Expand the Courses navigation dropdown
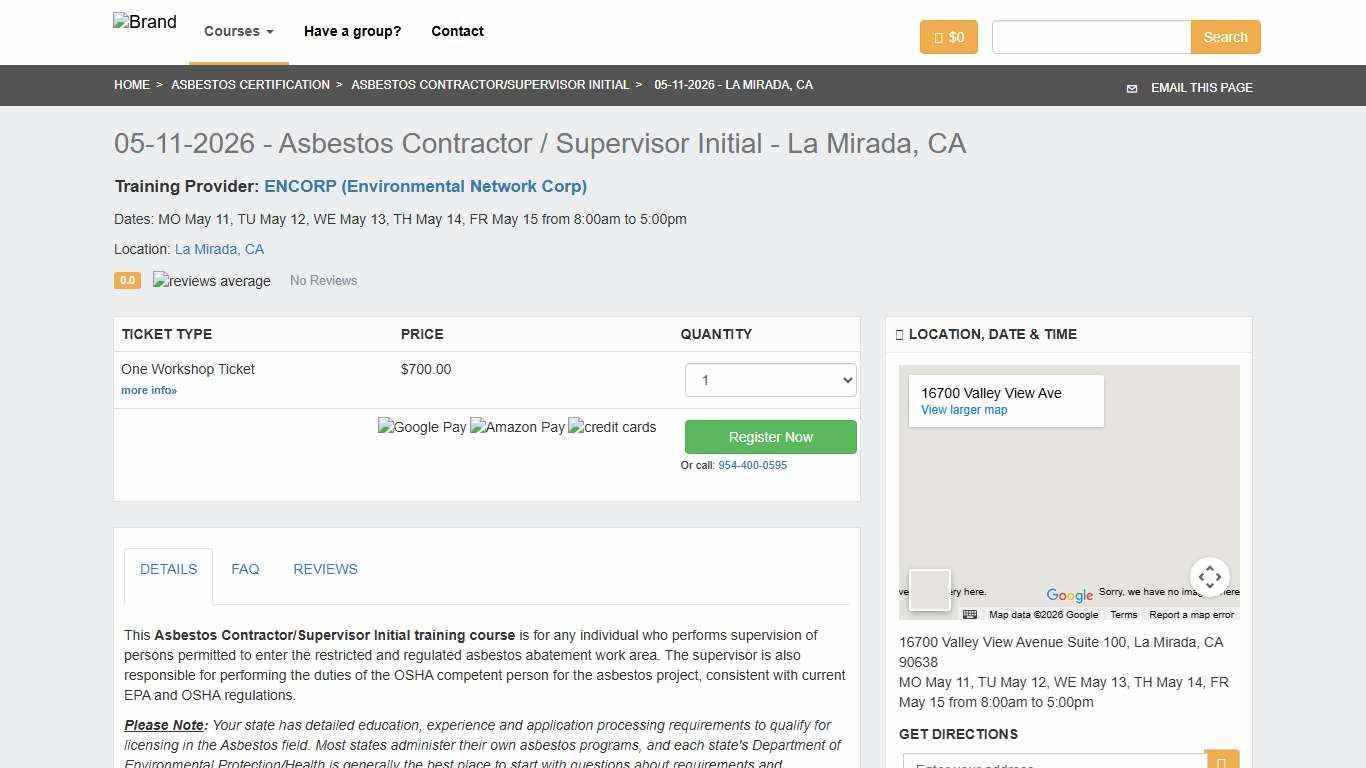The width and height of the screenshot is (1366, 768). (x=237, y=31)
